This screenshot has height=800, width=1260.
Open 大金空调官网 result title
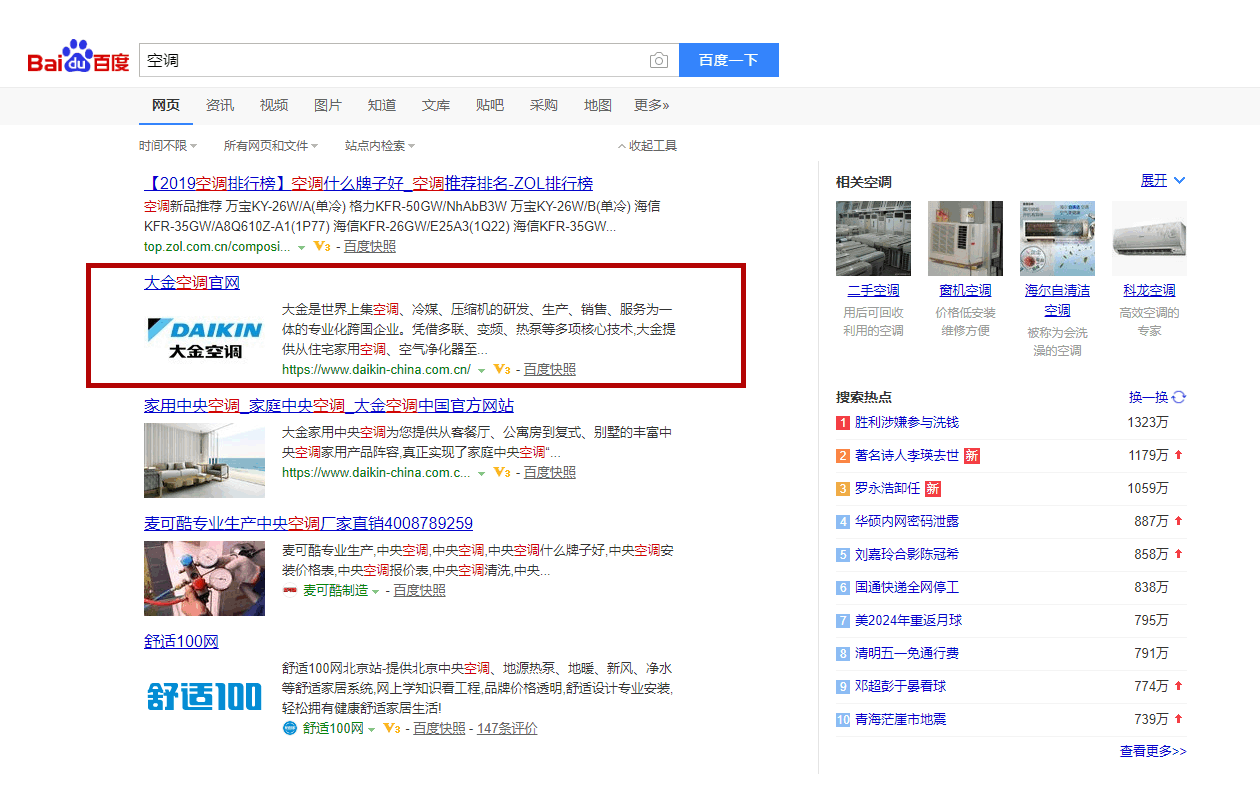coord(192,283)
